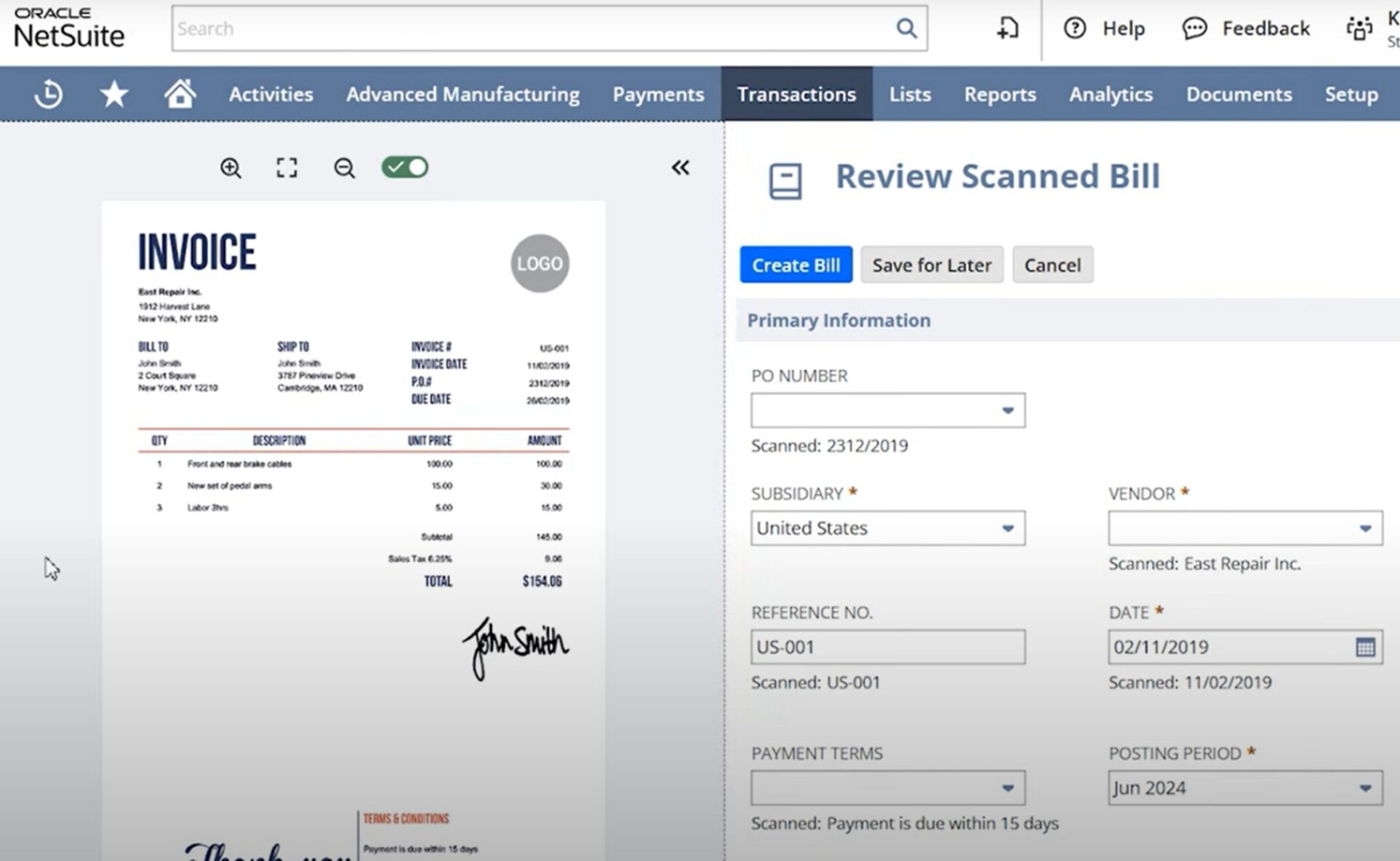Click the Help link
Viewport: 1400px width, 861px height.
tap(1124, 28)
